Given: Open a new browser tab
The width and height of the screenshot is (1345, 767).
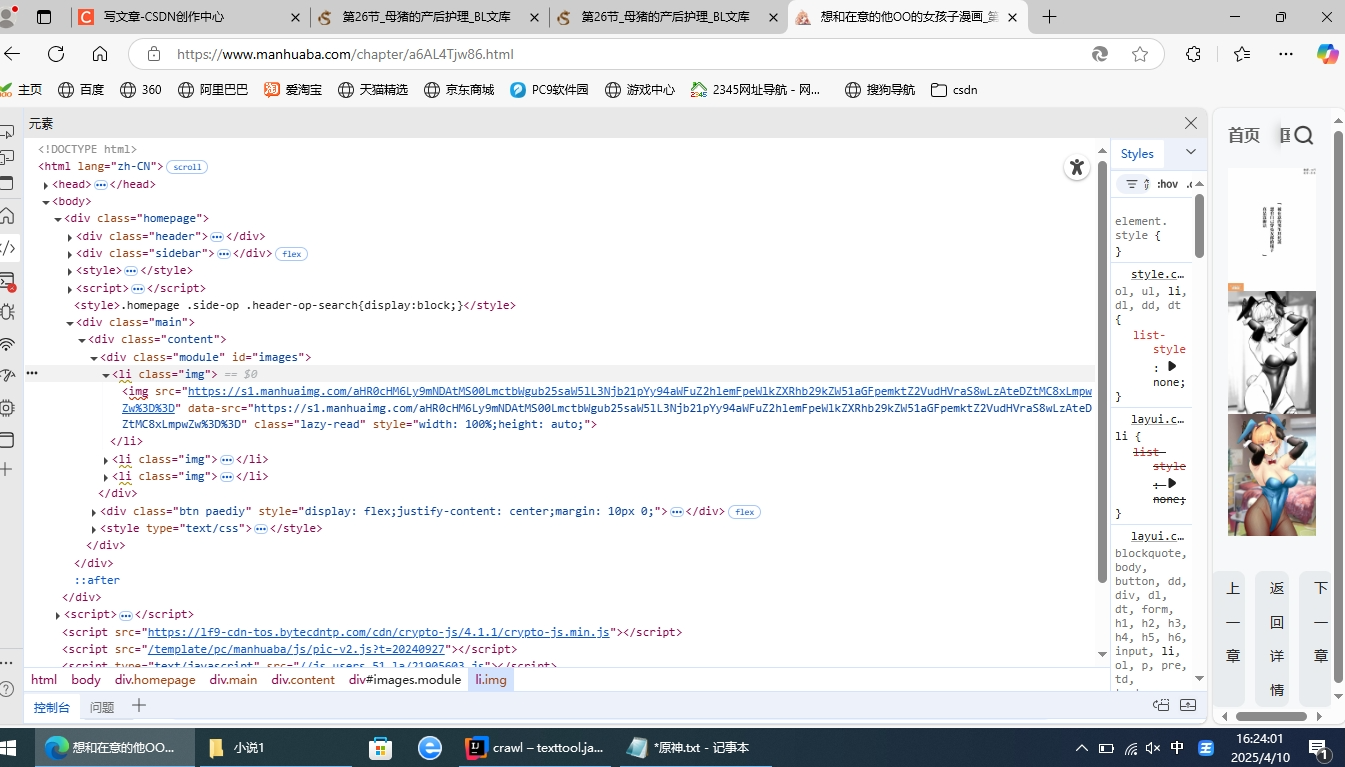Looking at the screenshot, I should tap(1049, 17).
